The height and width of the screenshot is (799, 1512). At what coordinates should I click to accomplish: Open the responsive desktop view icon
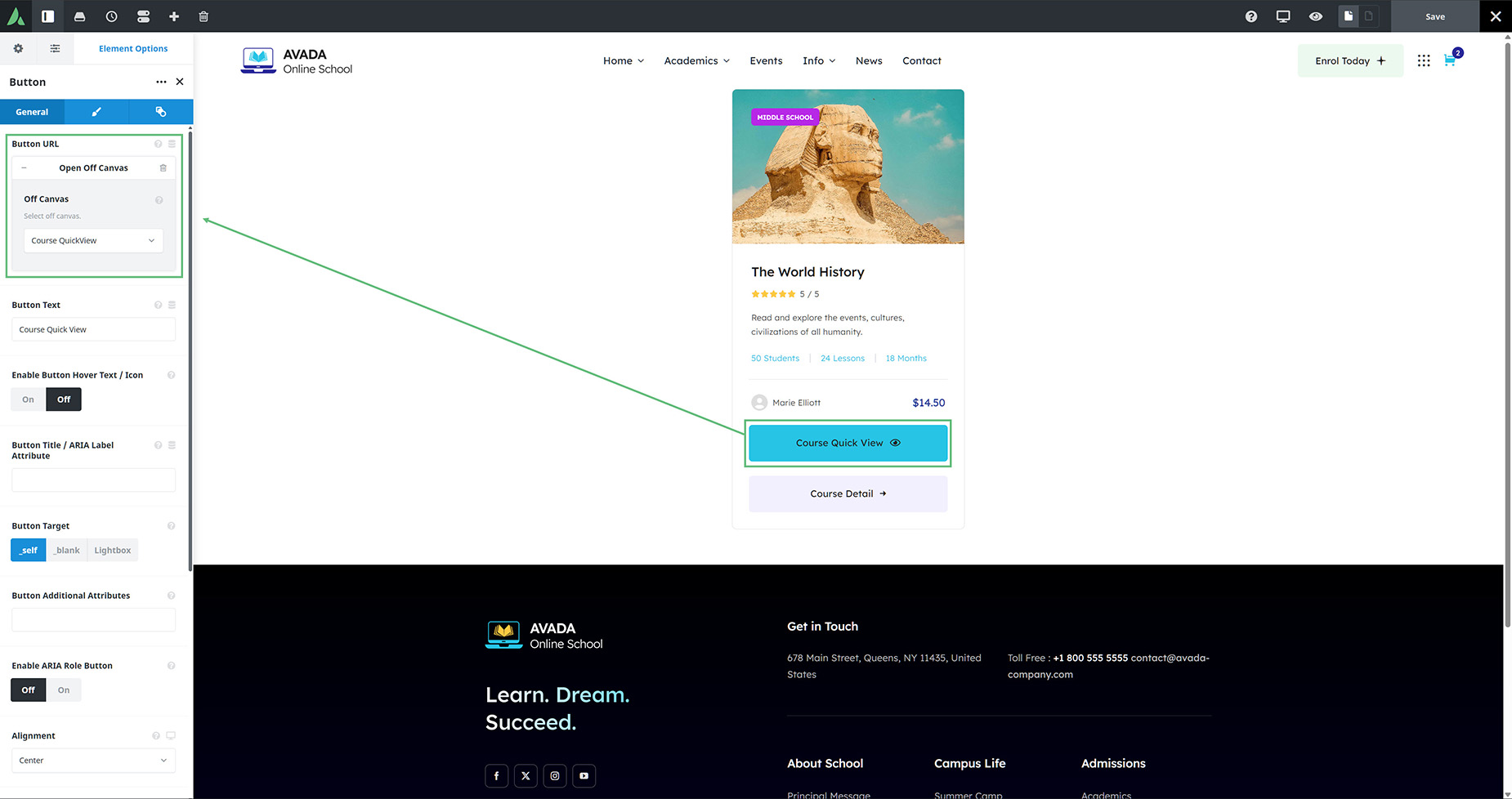click(1283, 16)
